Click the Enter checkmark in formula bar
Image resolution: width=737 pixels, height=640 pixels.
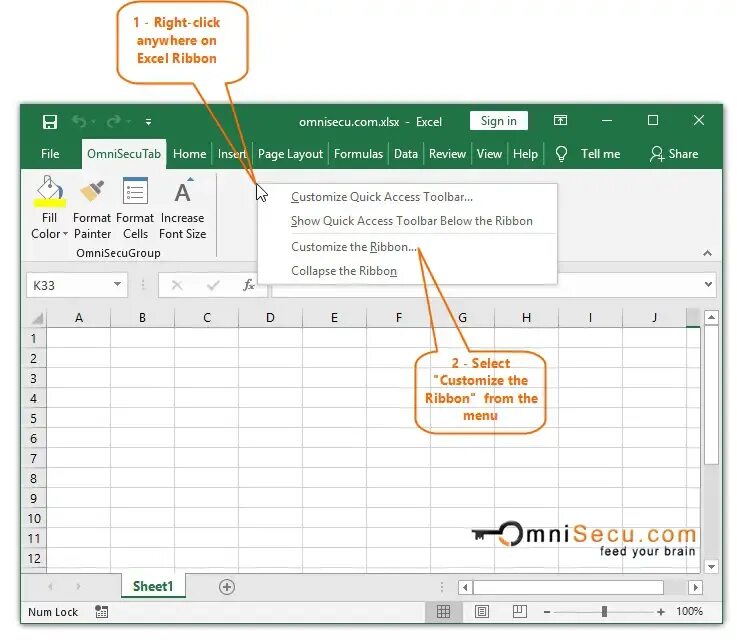coord(213,285)
